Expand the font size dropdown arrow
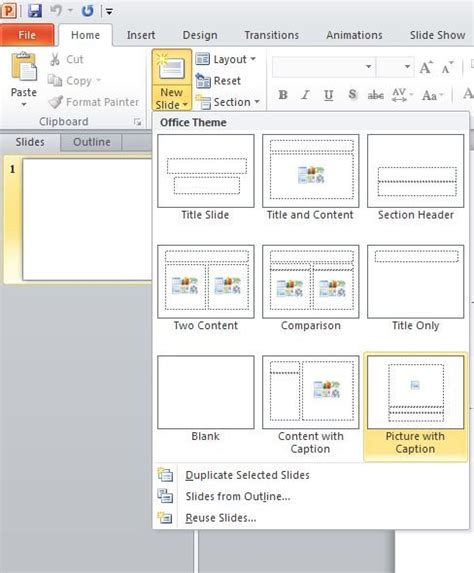The height and width of the screenshot is (573, 474). pos(407,67)
